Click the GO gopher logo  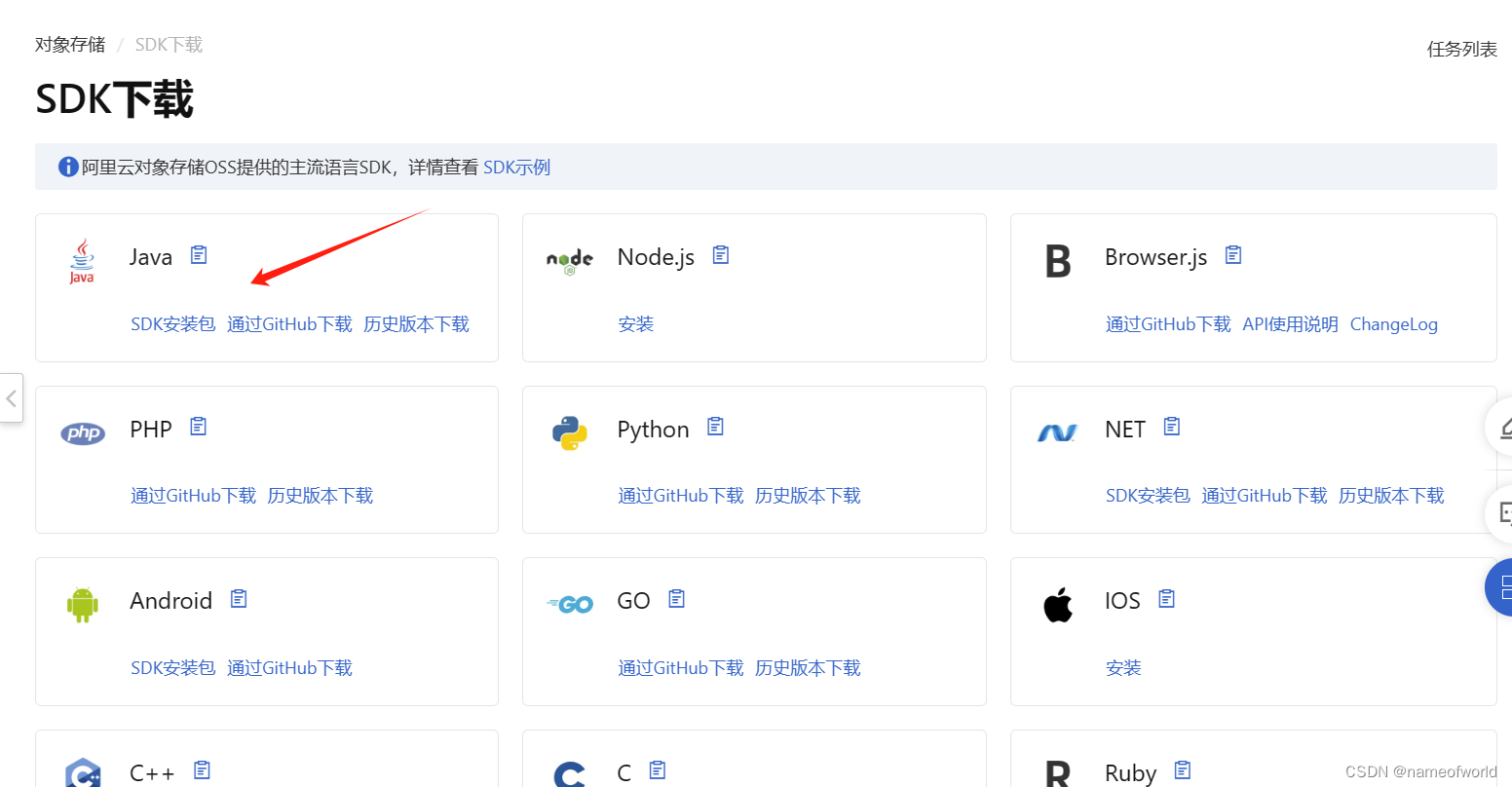[x=571, y=605]
